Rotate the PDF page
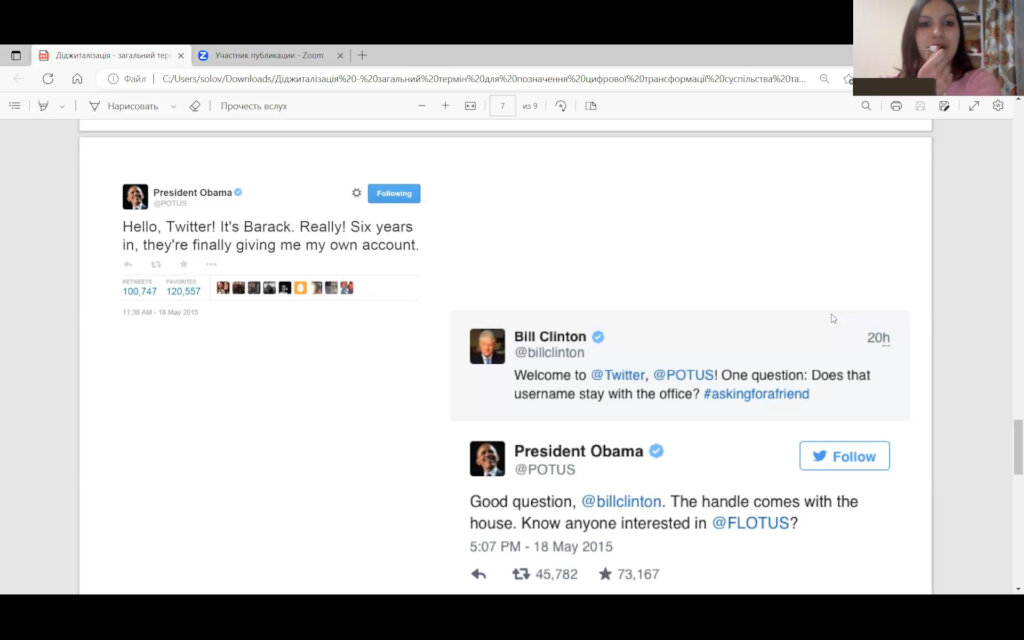 (560, 106)
